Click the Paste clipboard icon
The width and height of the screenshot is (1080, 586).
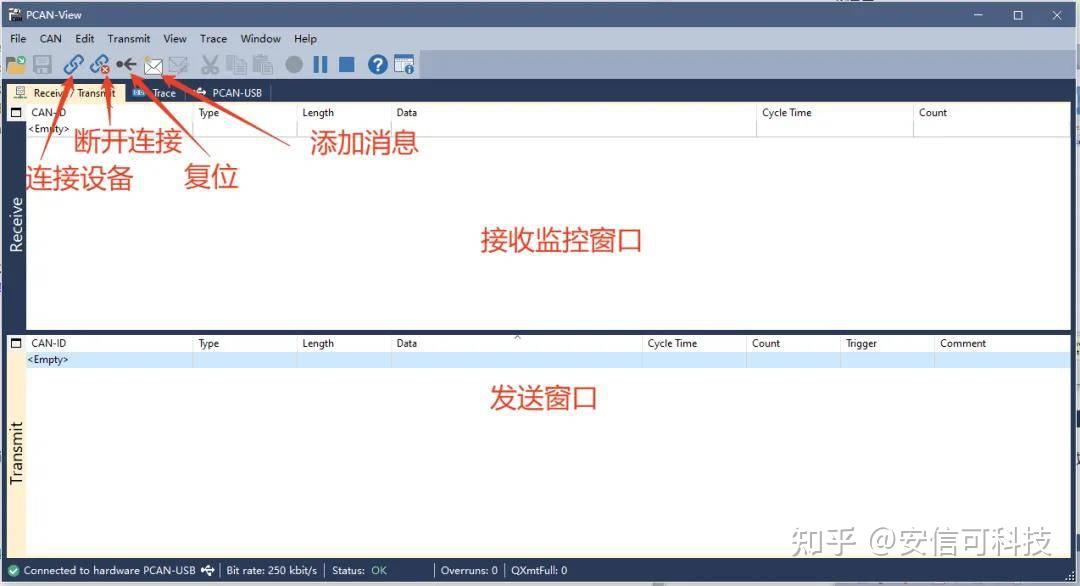[263, 65]
